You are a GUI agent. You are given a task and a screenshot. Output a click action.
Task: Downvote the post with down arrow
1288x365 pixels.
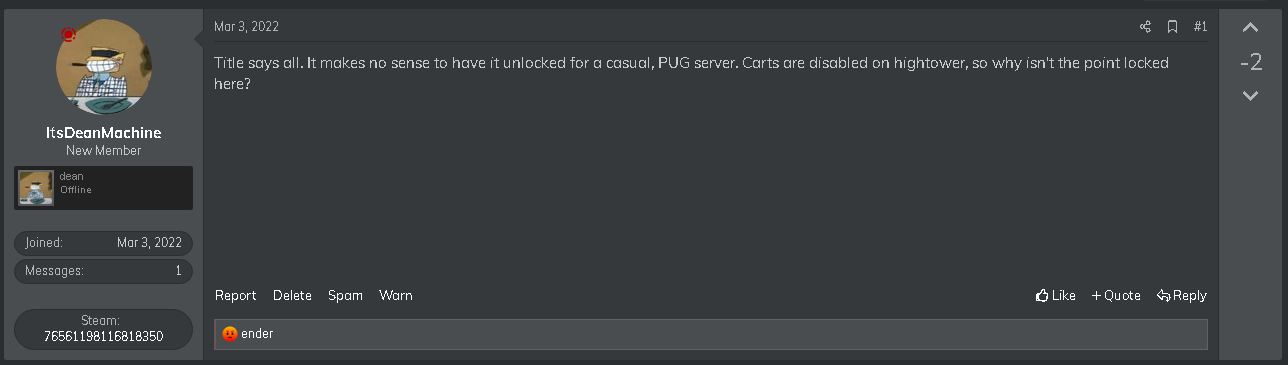[1250, 96]
